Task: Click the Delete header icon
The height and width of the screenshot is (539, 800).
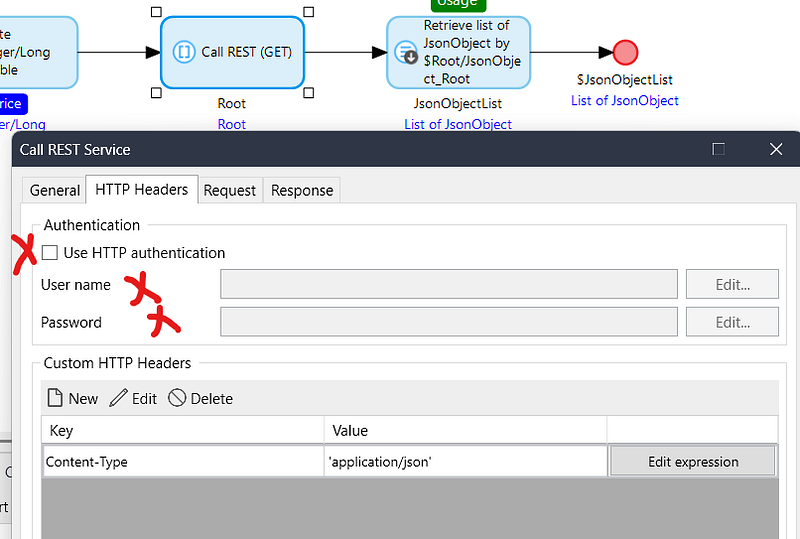Action: click(177, 398)
